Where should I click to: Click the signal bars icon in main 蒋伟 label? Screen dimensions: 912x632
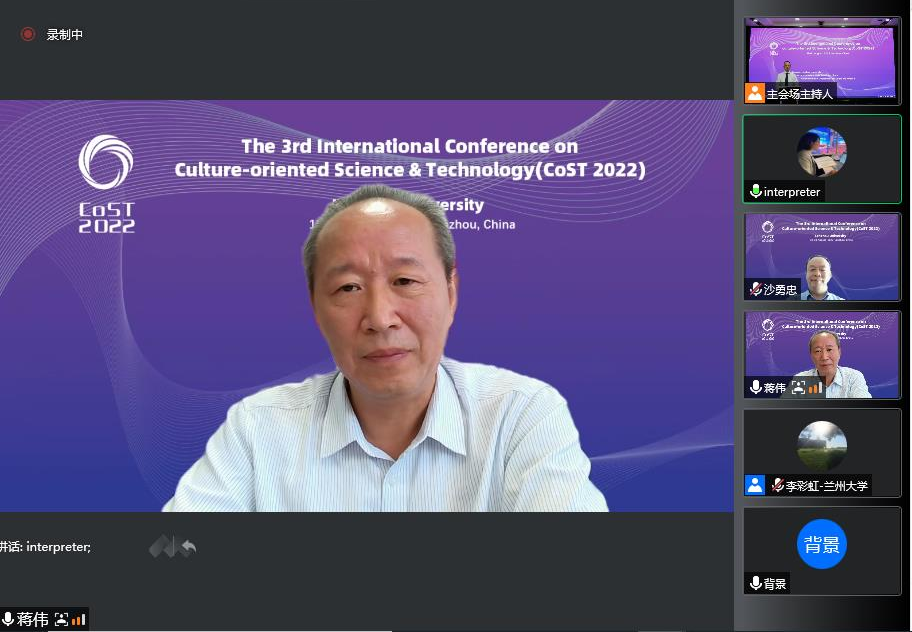[79, 620]
